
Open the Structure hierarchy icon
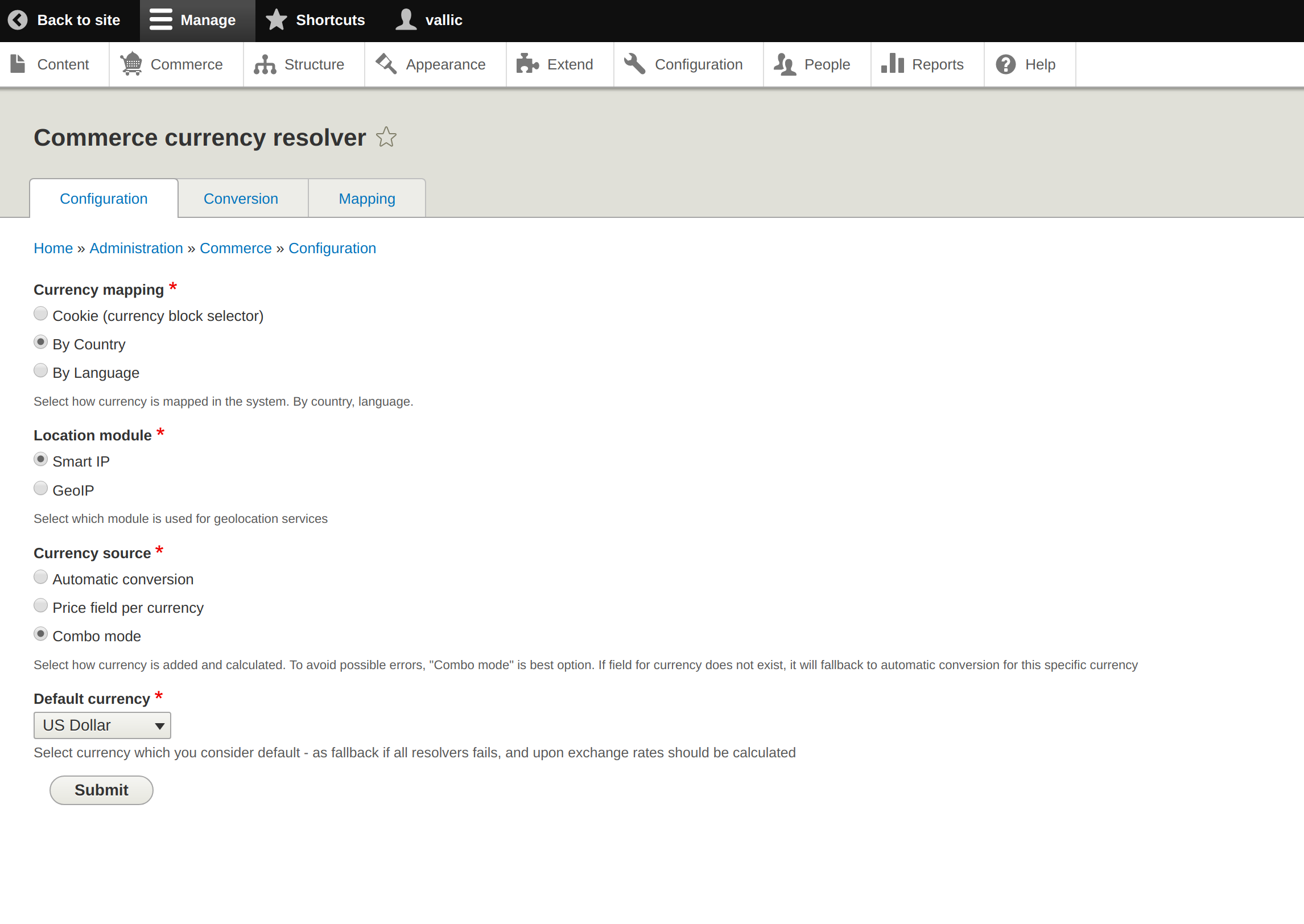(x=265, y=64)
